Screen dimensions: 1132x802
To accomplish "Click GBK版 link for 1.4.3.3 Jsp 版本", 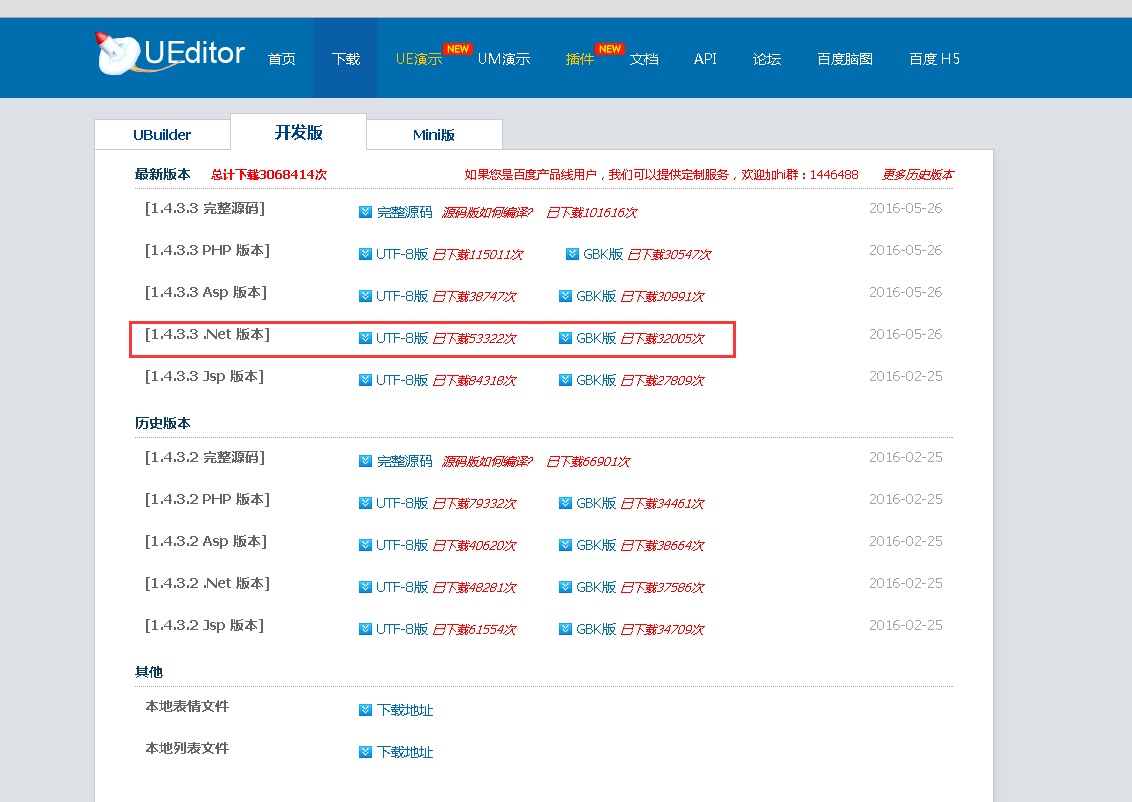I will pyautogui.click(x=596, y=380).
